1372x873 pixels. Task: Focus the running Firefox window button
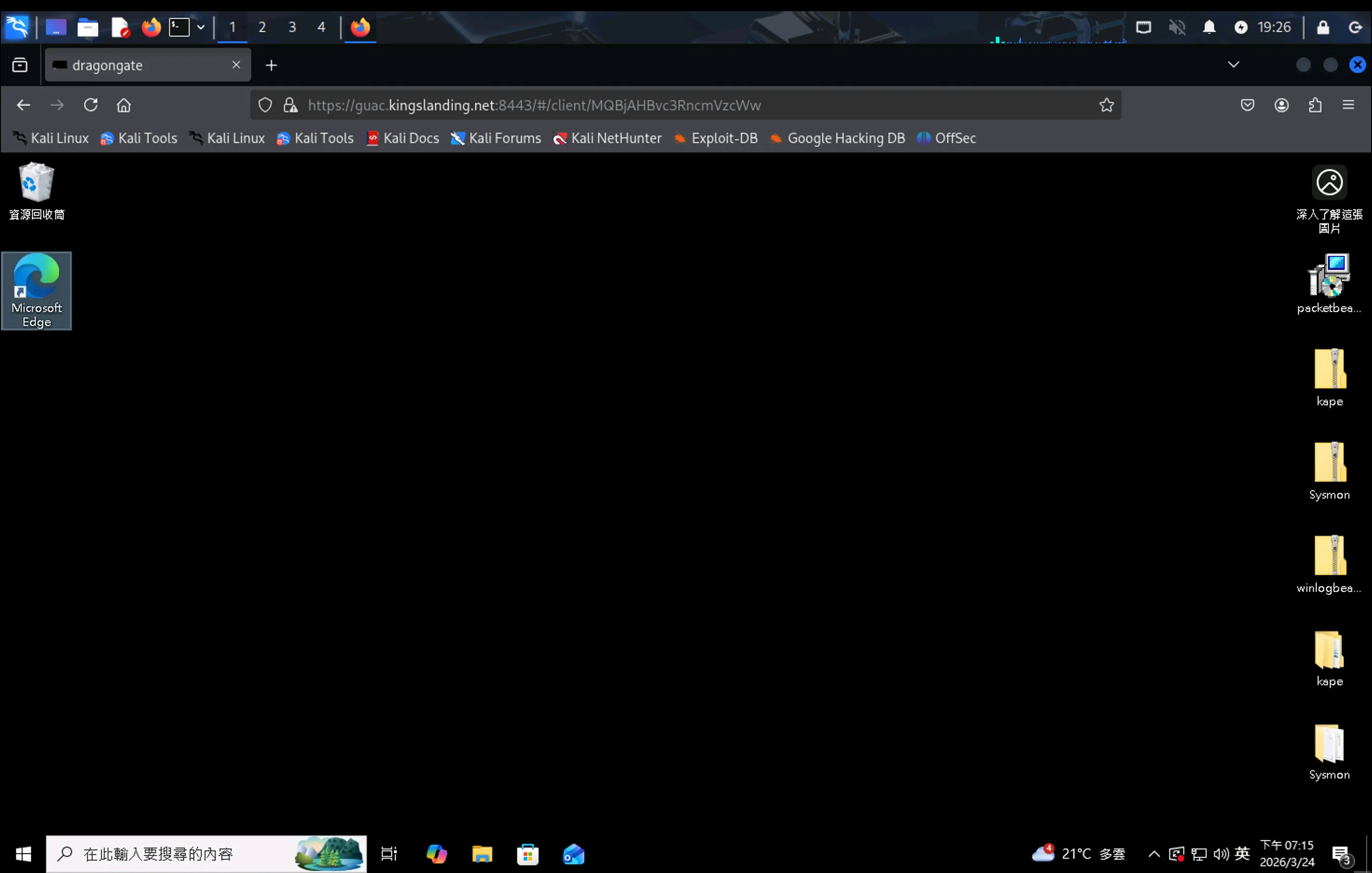click(x=360, y=28)
